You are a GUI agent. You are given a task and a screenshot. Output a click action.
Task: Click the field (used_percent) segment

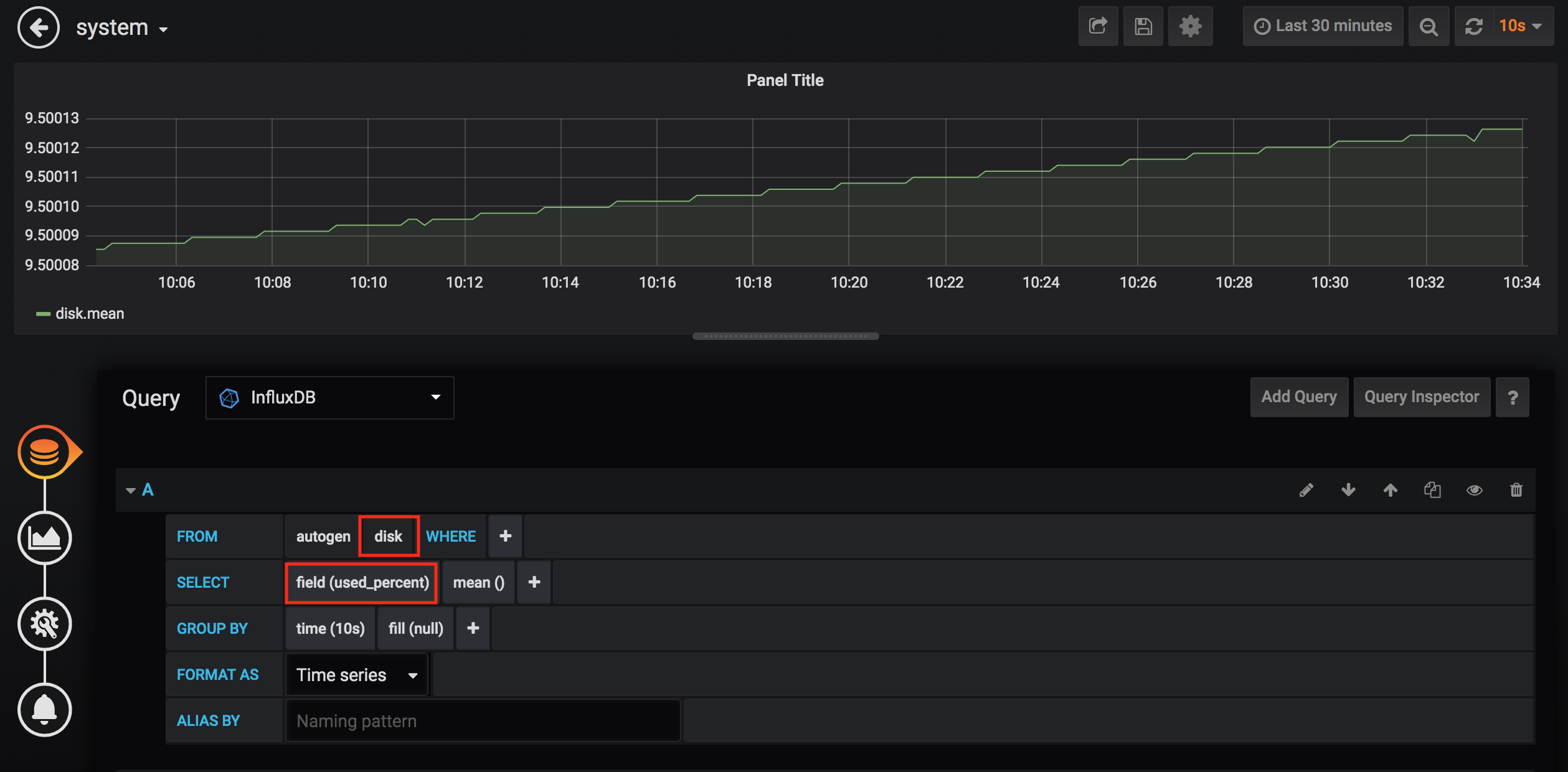[x=362, y=583]
